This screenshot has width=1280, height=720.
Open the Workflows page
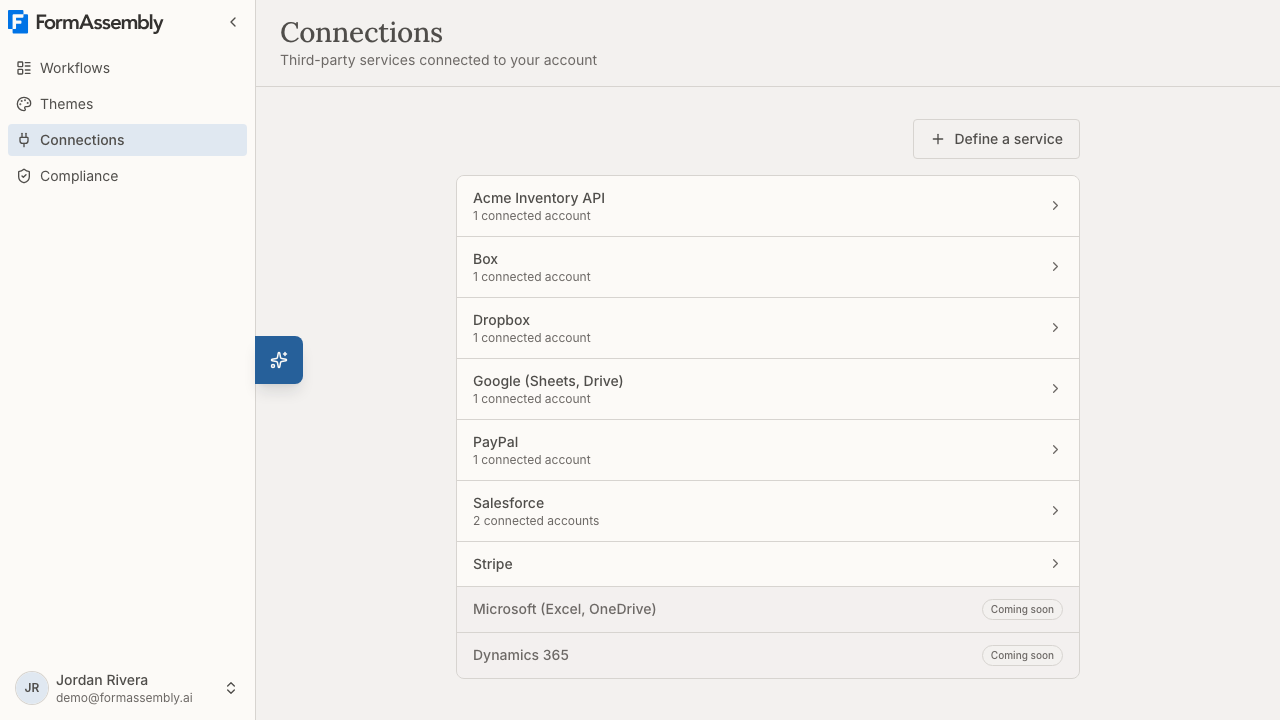click(x=127, y=68)
